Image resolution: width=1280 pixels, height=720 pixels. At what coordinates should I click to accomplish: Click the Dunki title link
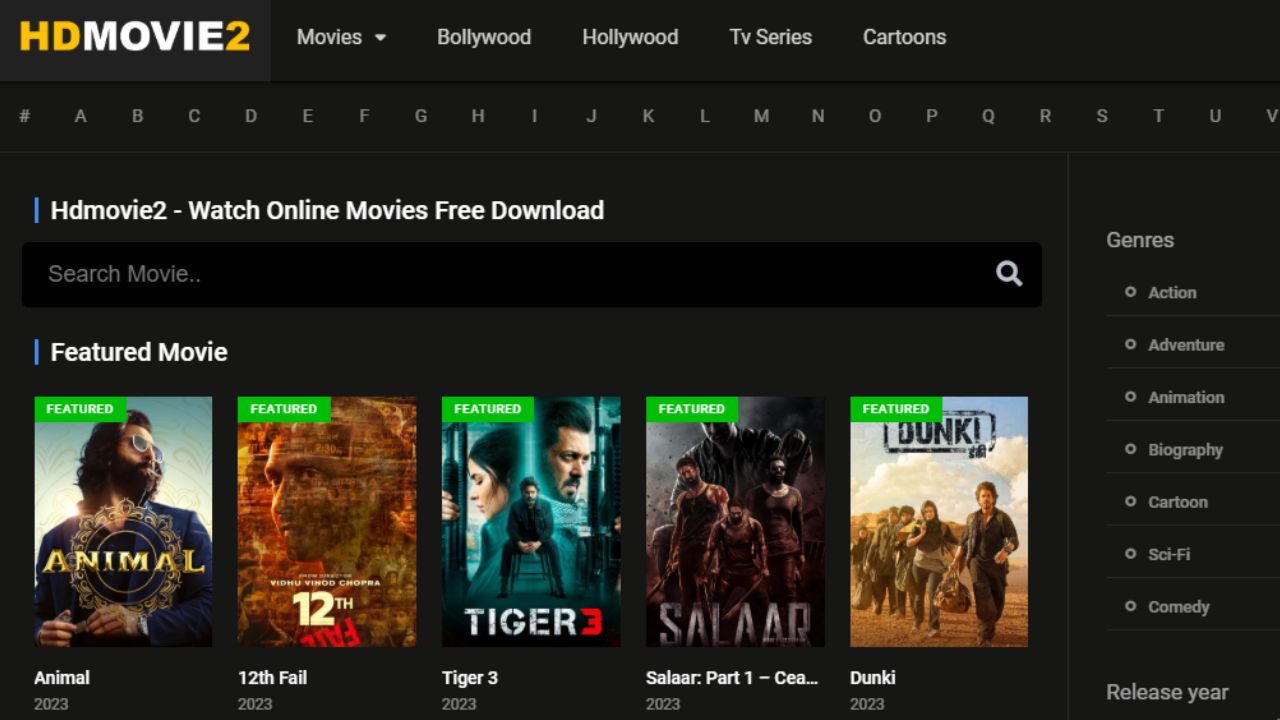click(x=873, y=677)
